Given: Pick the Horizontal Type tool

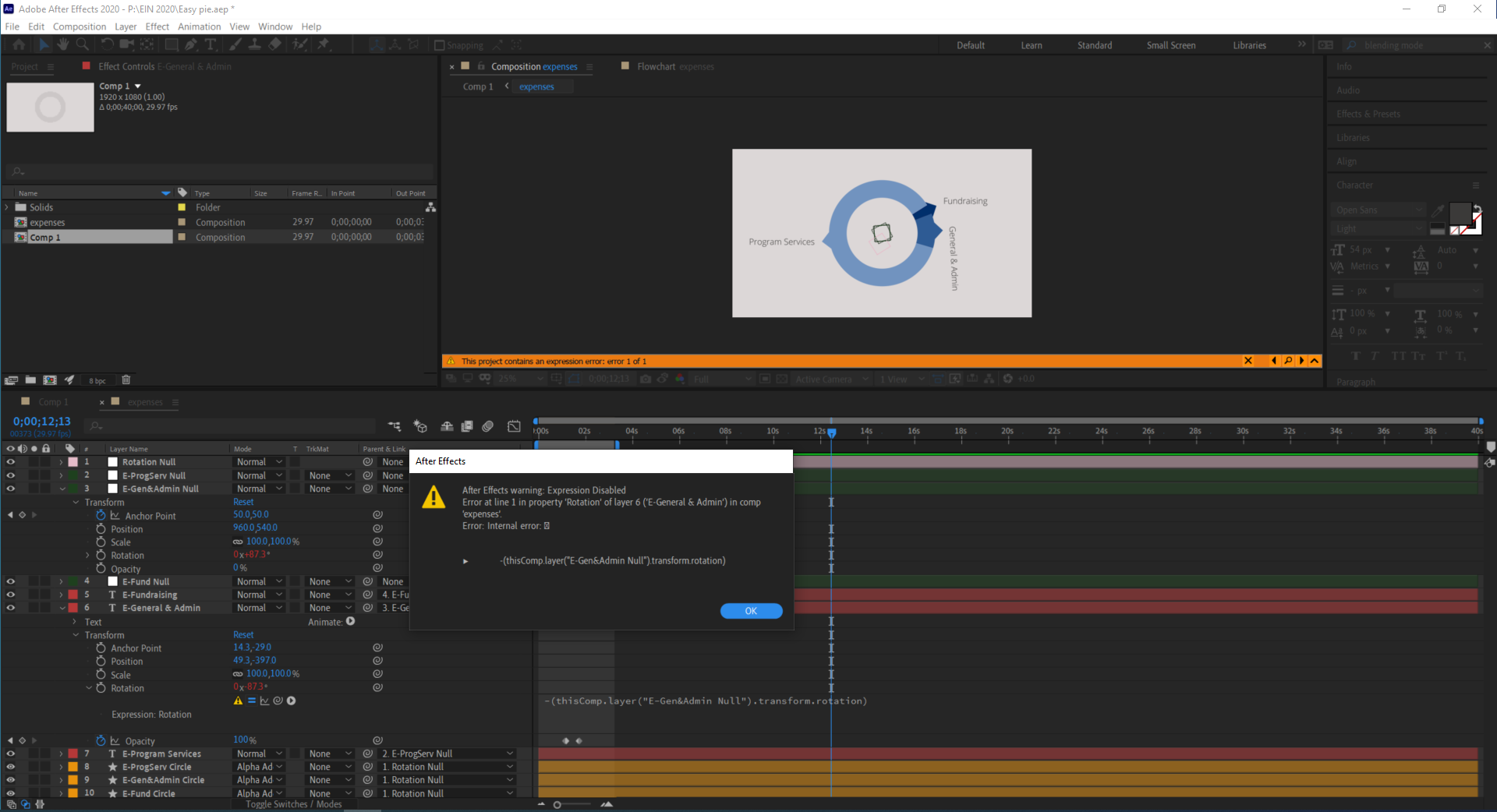Looking at the screenshot, I should pos(211,44).
